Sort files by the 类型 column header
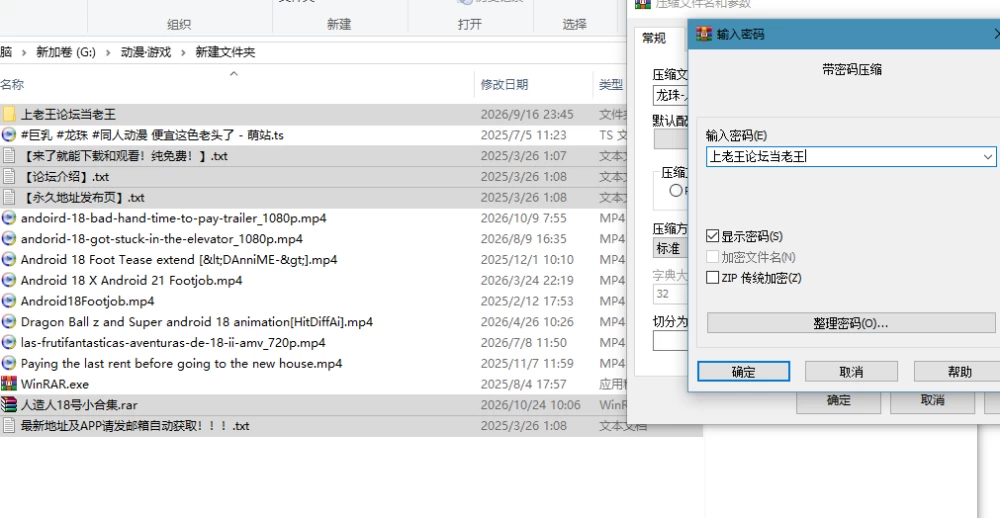This screenshot has width=1000, height=518. (x=611, y=84)
